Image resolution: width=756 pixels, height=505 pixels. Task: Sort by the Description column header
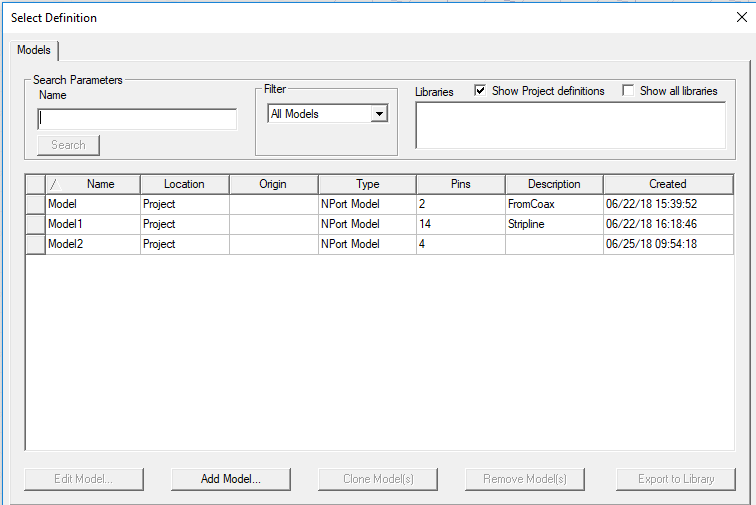click(x=554, y=184)
